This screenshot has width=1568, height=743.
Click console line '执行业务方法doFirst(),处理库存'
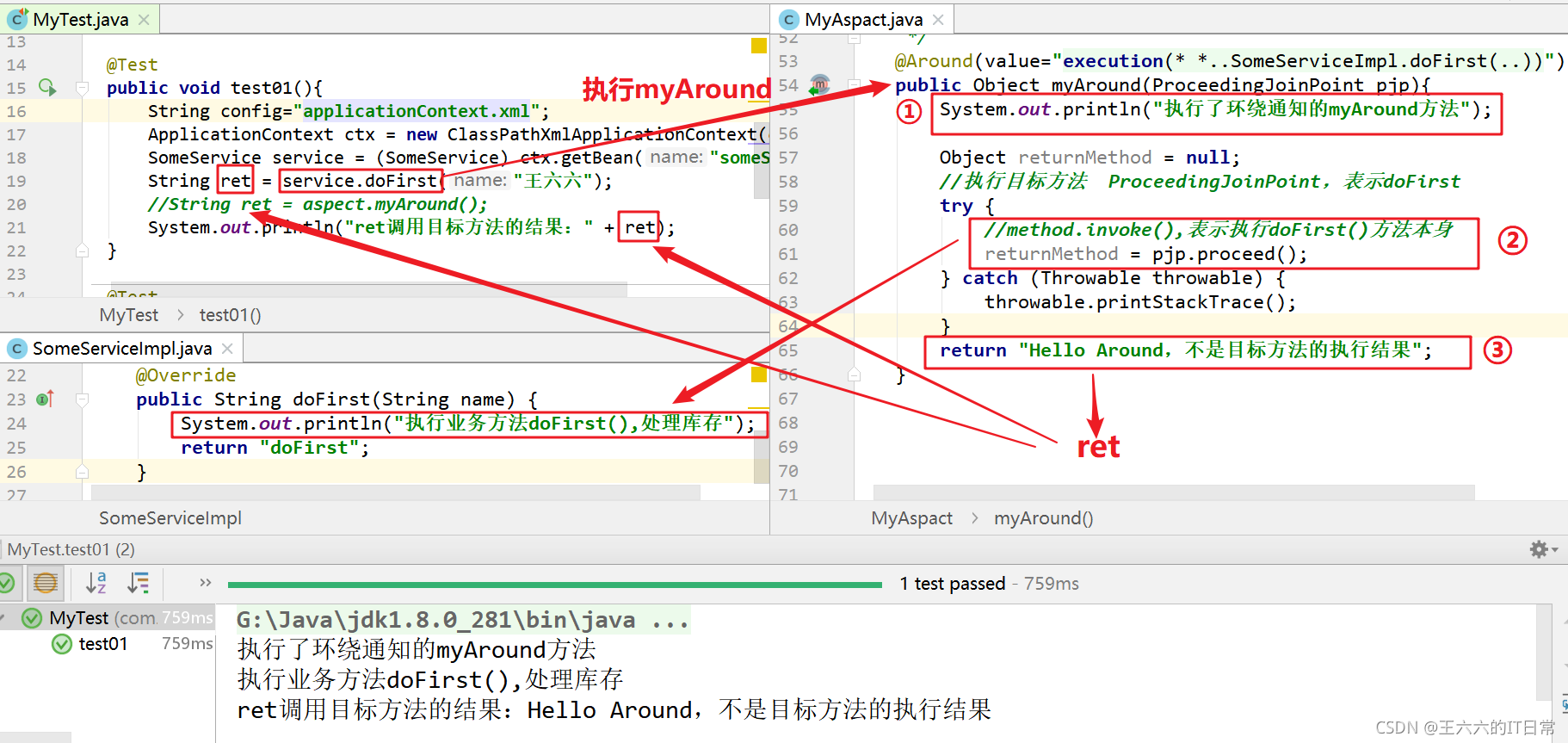click(x=430, y=679)
